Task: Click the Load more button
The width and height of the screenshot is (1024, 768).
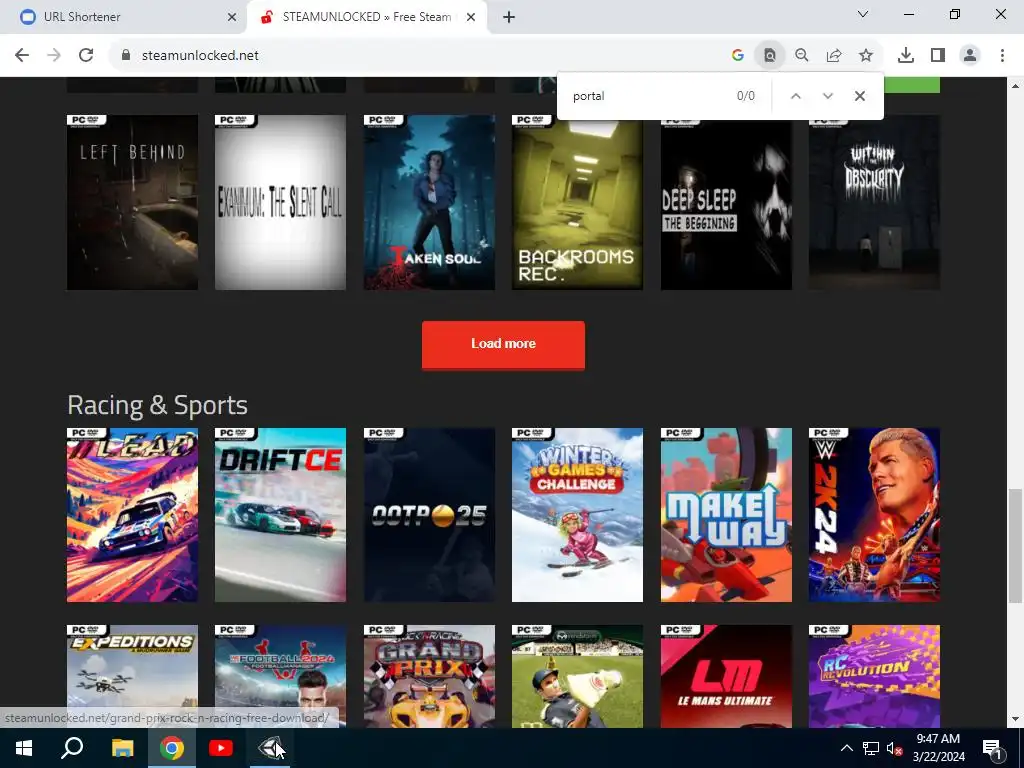Action: pos(504,344)
